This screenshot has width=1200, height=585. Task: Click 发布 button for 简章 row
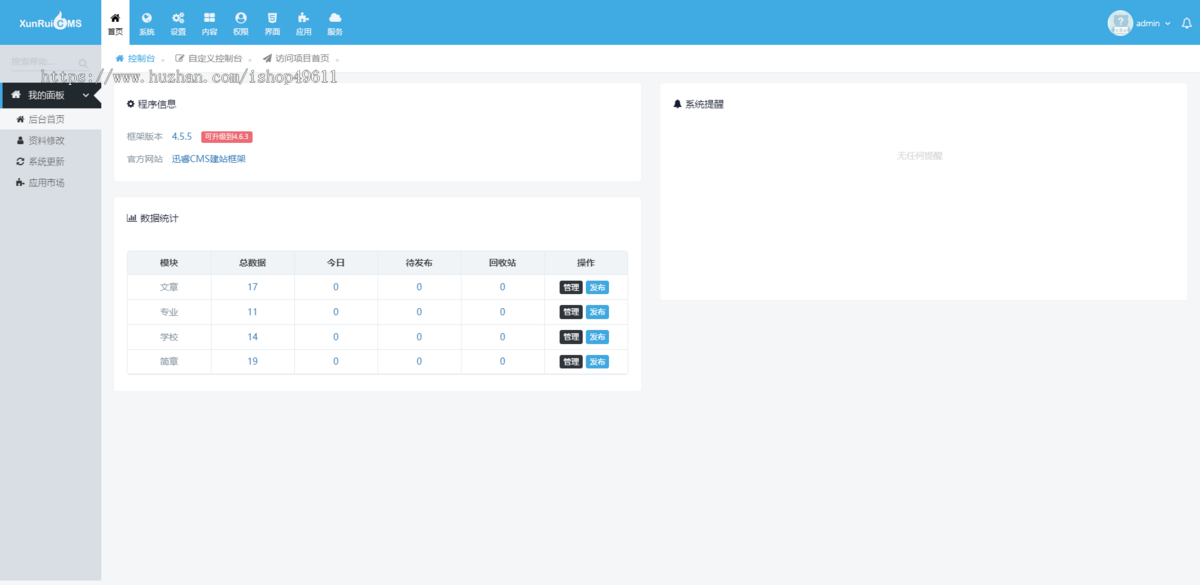(x=597, y=362)
